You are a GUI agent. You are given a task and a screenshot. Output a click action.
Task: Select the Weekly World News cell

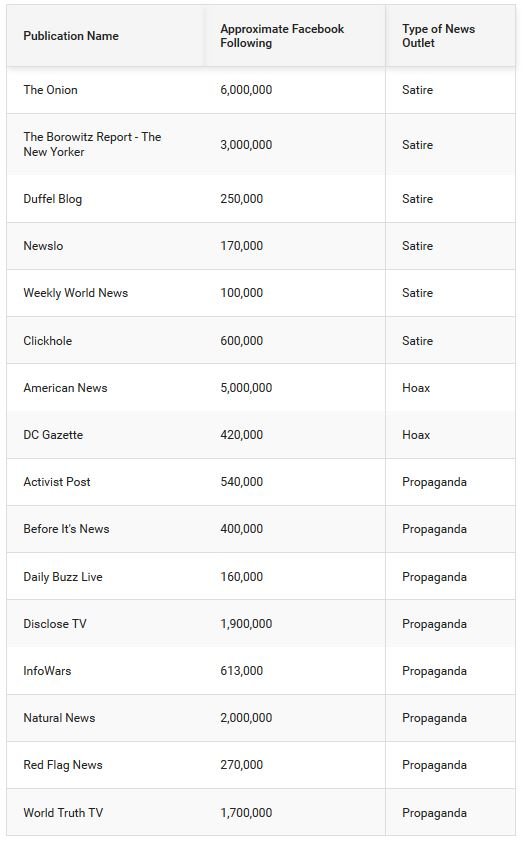(76, 293)
